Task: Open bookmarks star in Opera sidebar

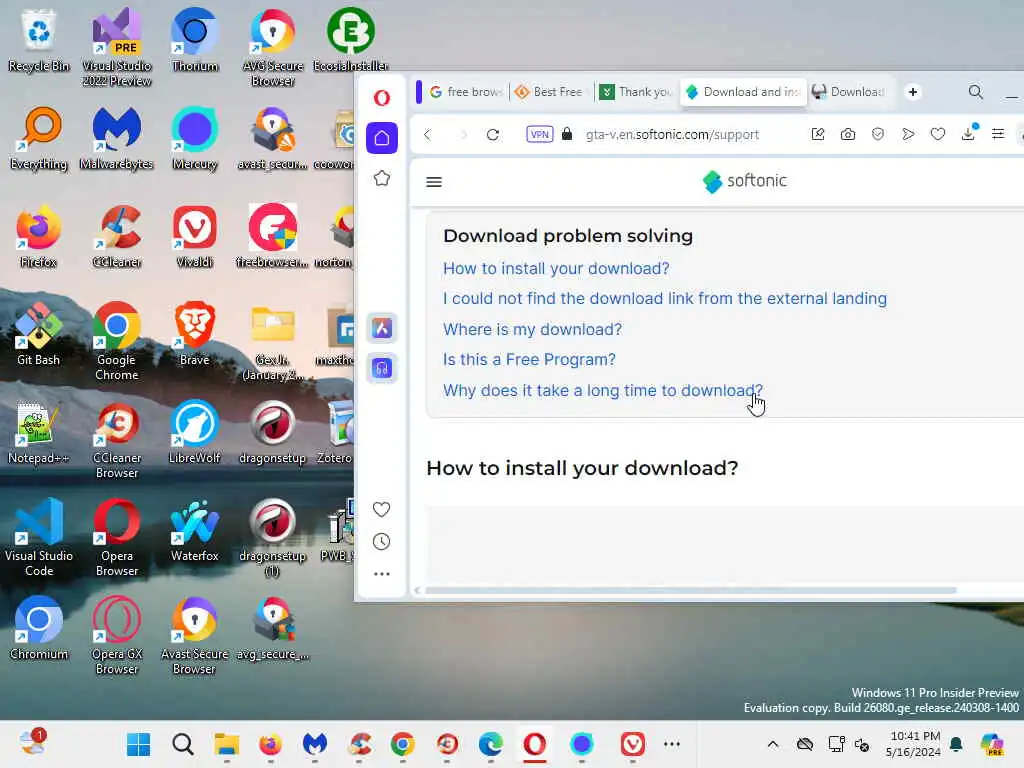Action: [382, 178]
